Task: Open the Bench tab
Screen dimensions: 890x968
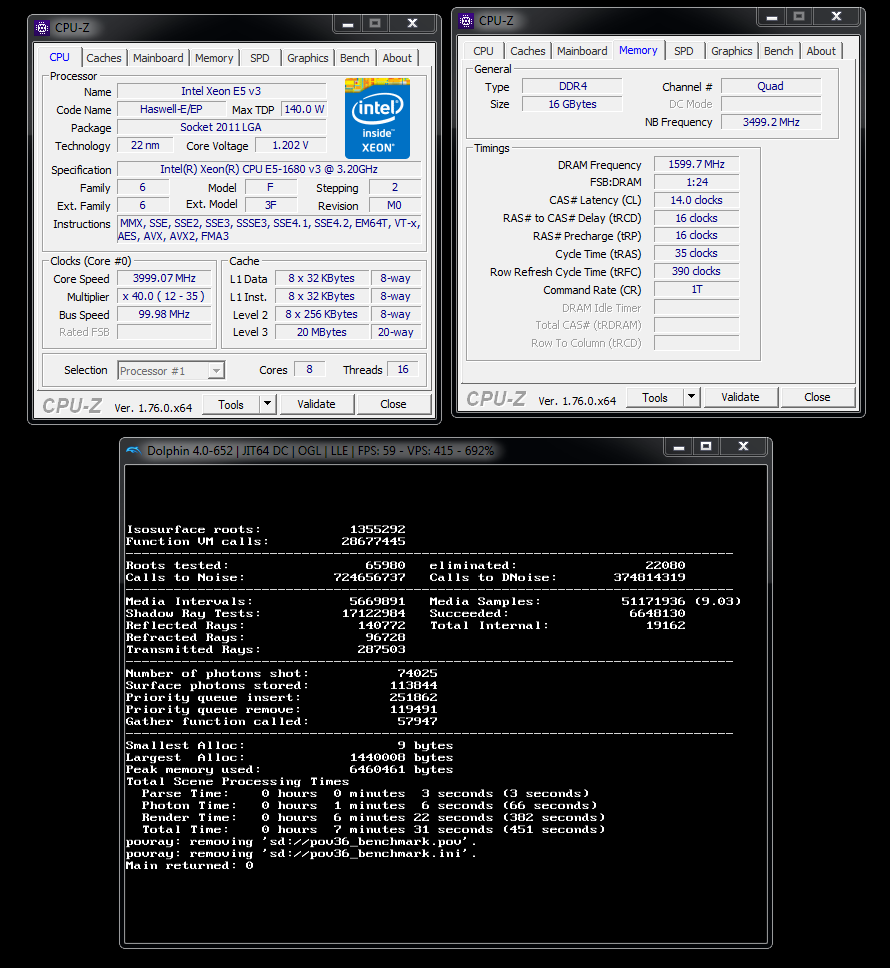Action: 354,57
